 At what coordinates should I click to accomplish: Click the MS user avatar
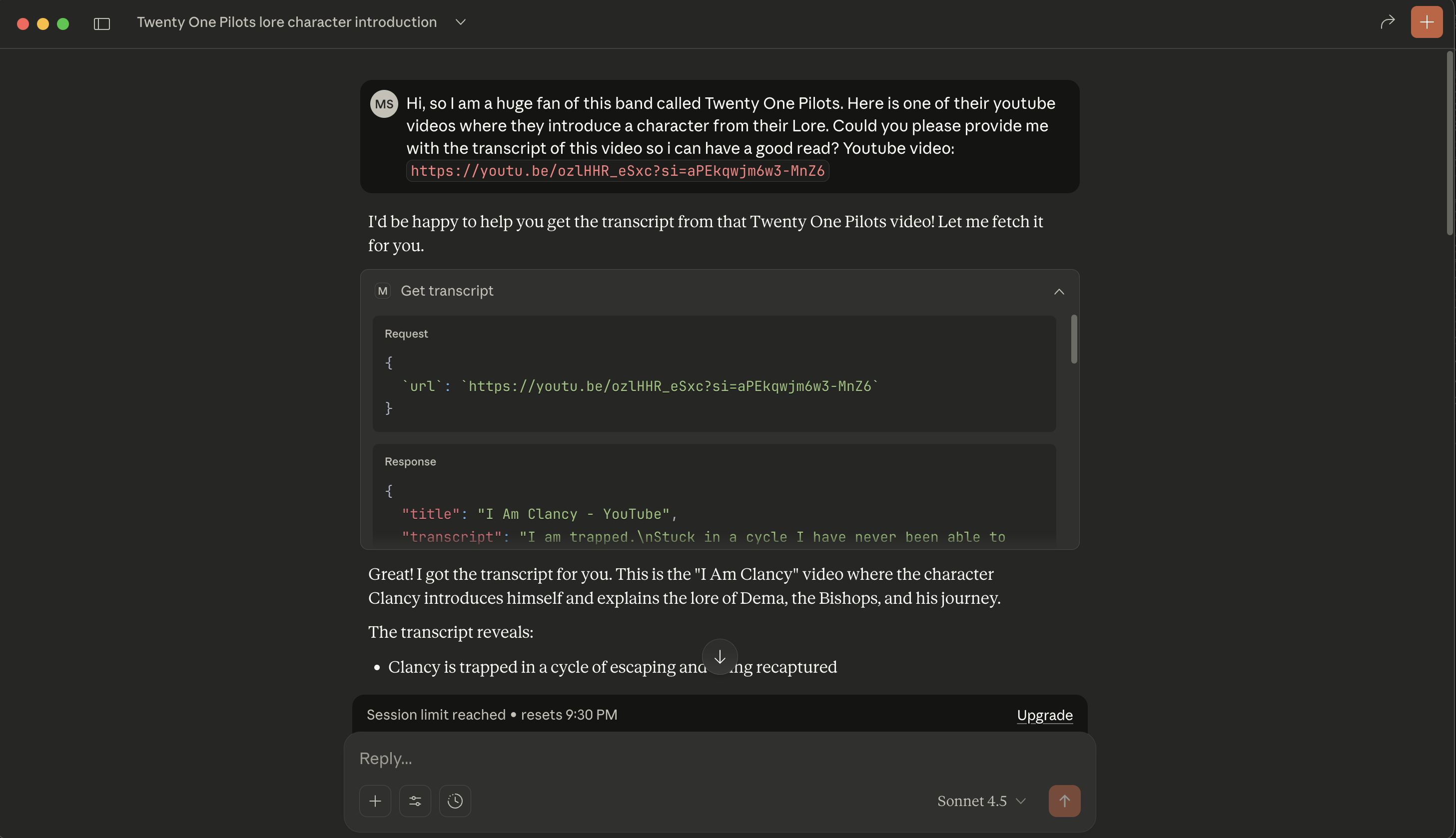(383, 104)
